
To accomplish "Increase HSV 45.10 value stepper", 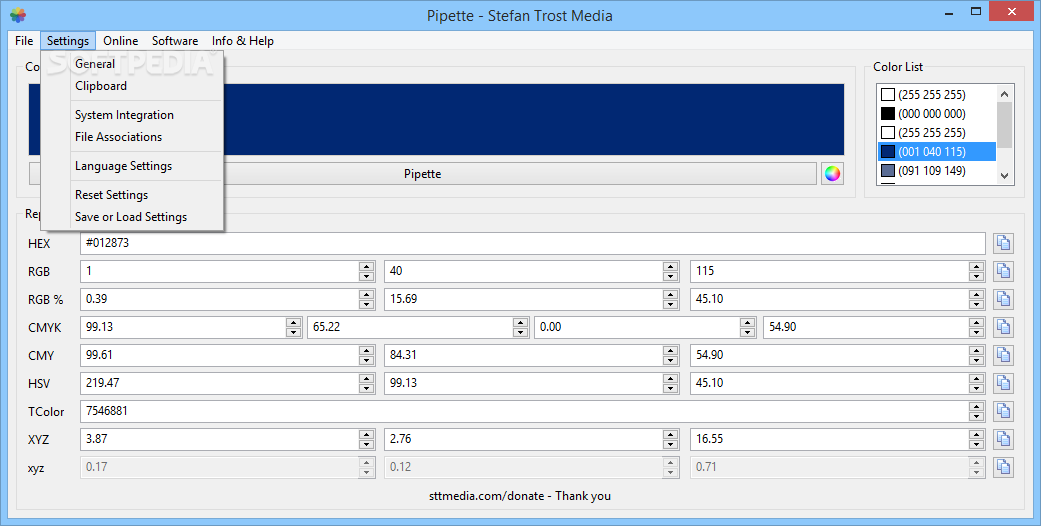I will tap(976, 379).
